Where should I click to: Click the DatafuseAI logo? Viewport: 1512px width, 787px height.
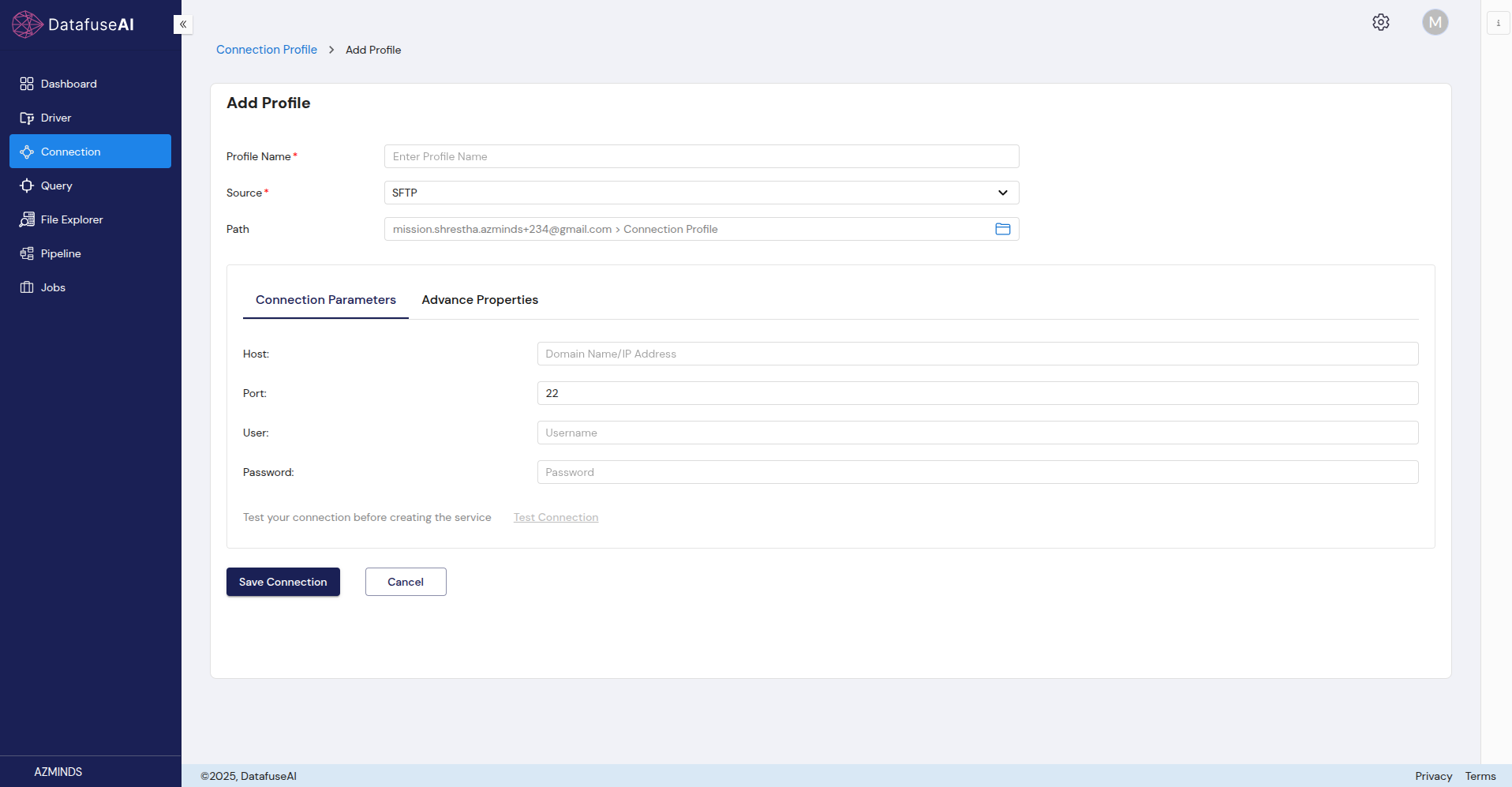tap(73, 24)
